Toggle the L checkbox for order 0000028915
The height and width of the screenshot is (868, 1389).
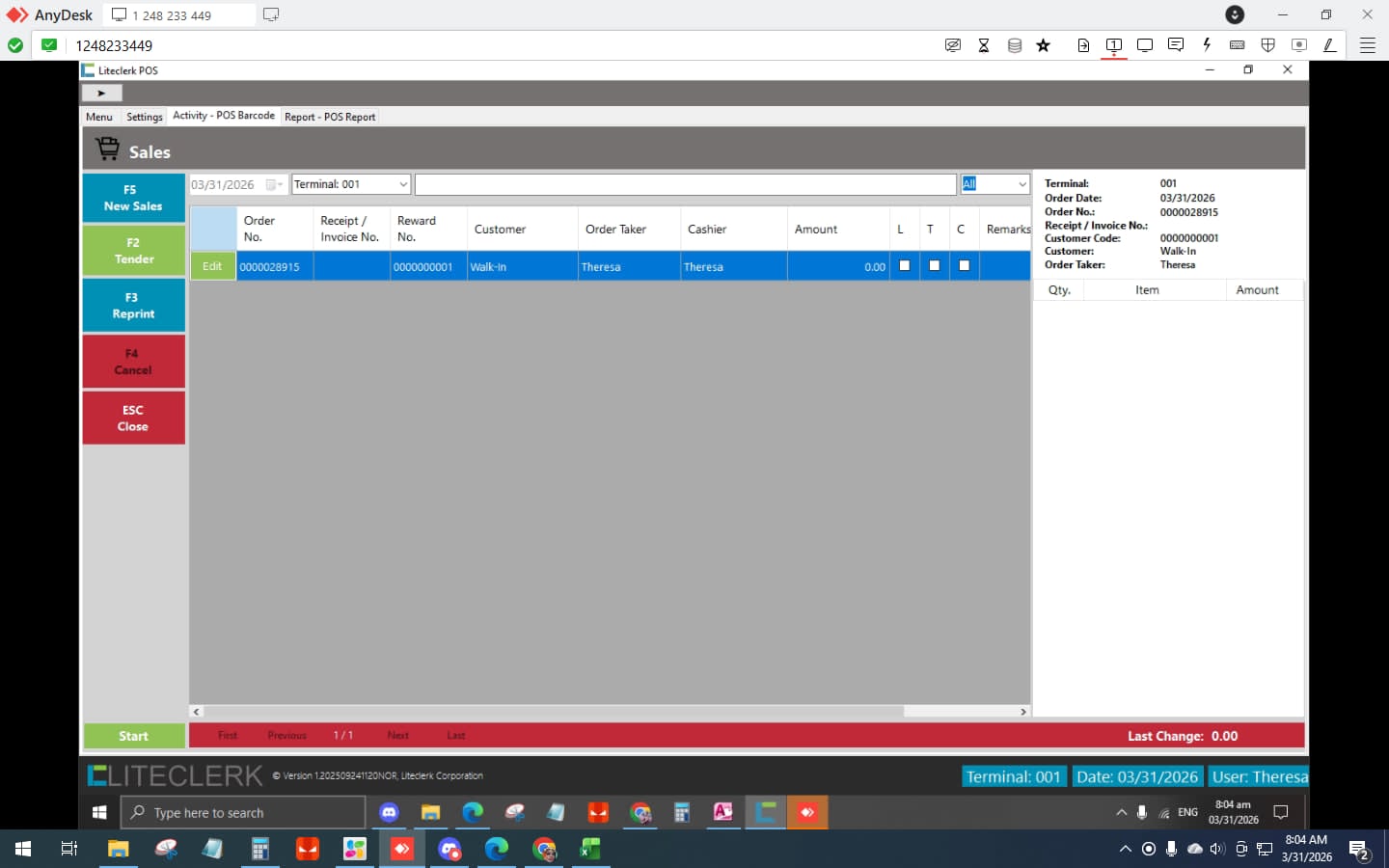(x=904, y=266)
